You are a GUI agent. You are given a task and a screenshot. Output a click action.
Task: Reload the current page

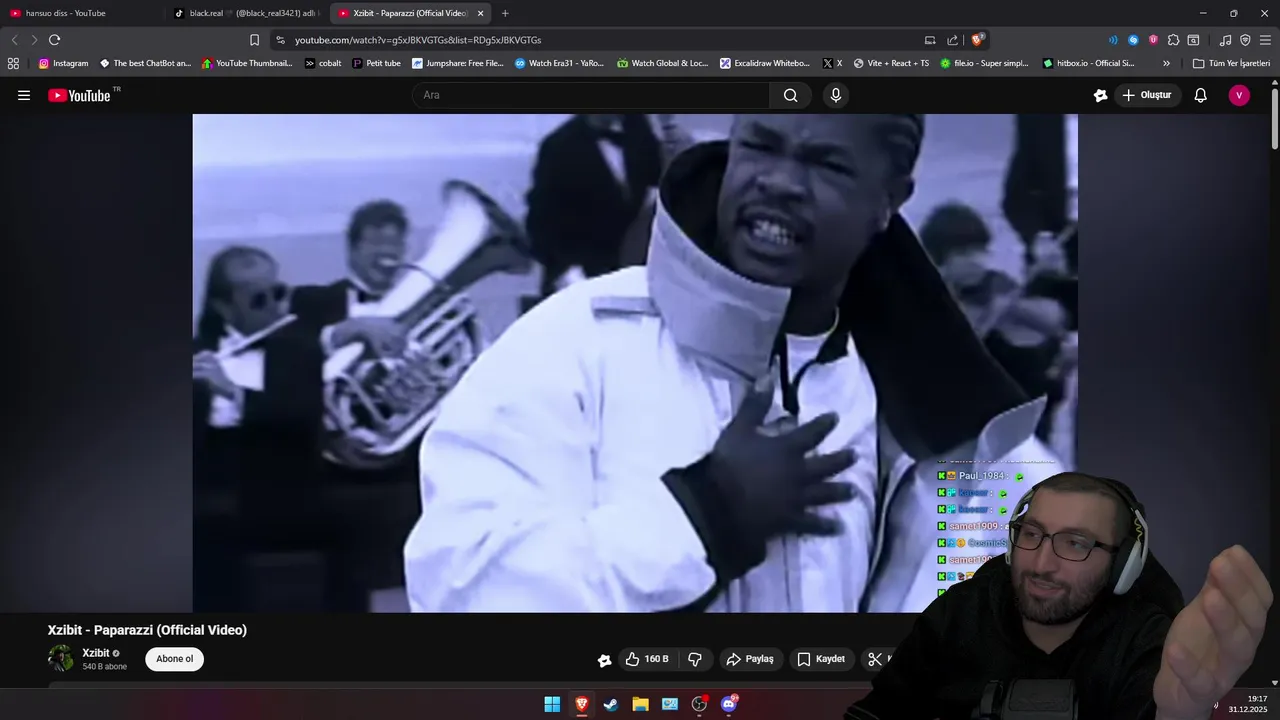pos(54,40)
